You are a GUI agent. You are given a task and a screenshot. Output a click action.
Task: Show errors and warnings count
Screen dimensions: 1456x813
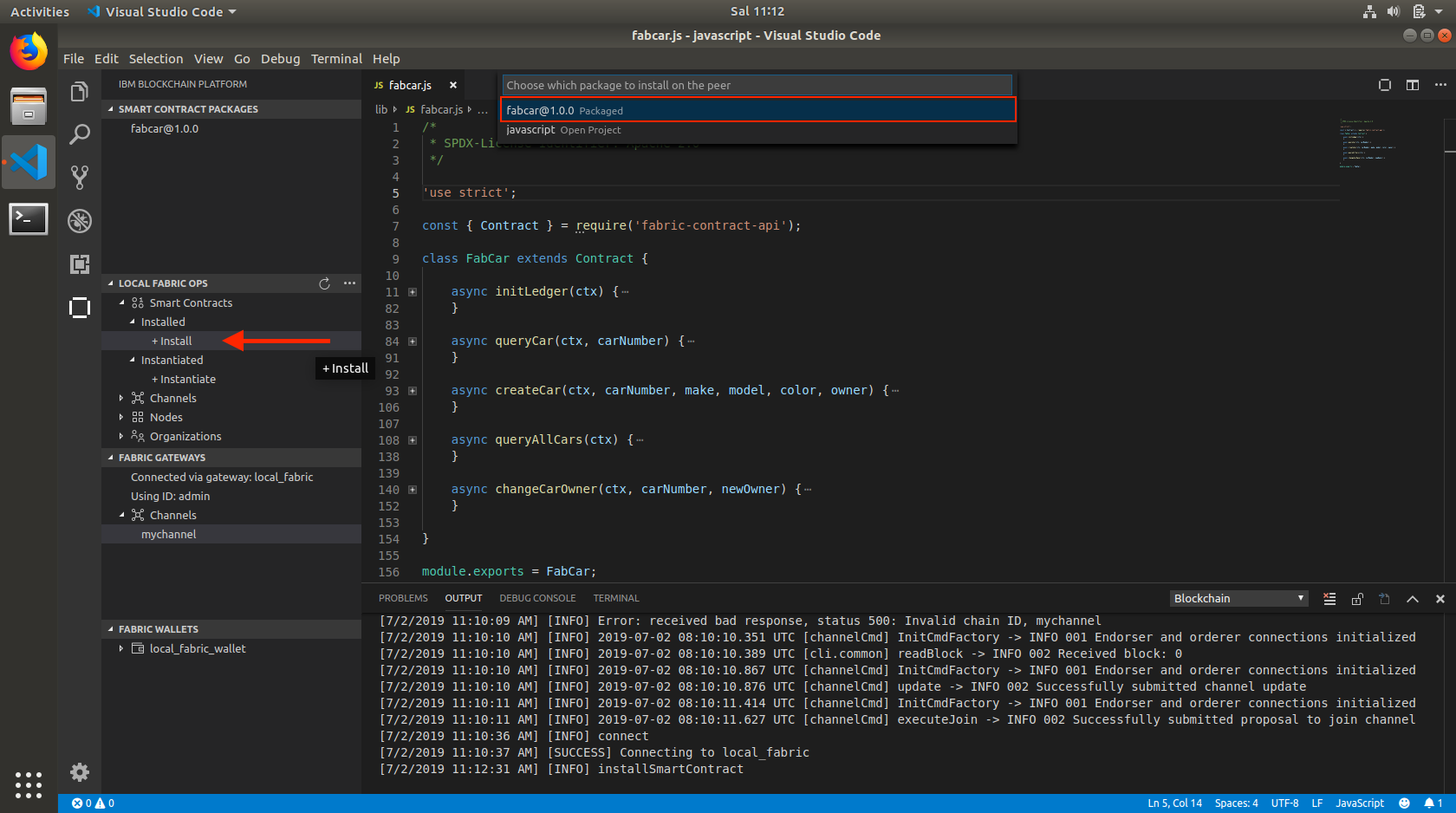pos(94,803)
